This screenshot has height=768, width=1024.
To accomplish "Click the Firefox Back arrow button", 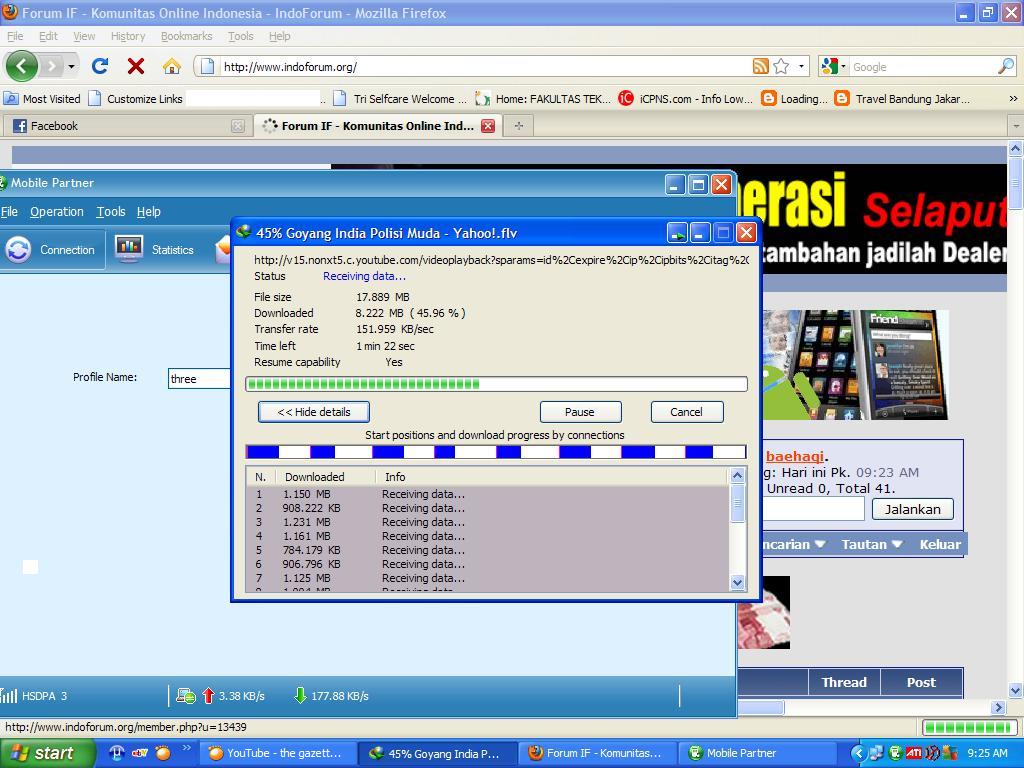I will pyautogui.click(x=22, y=66).
